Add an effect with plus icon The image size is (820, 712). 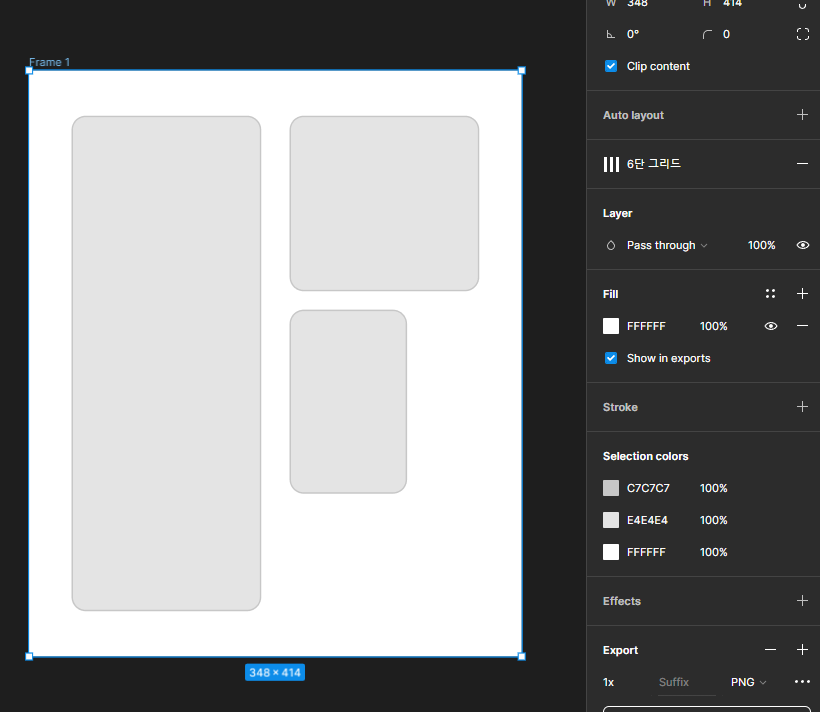click(802, 601)
